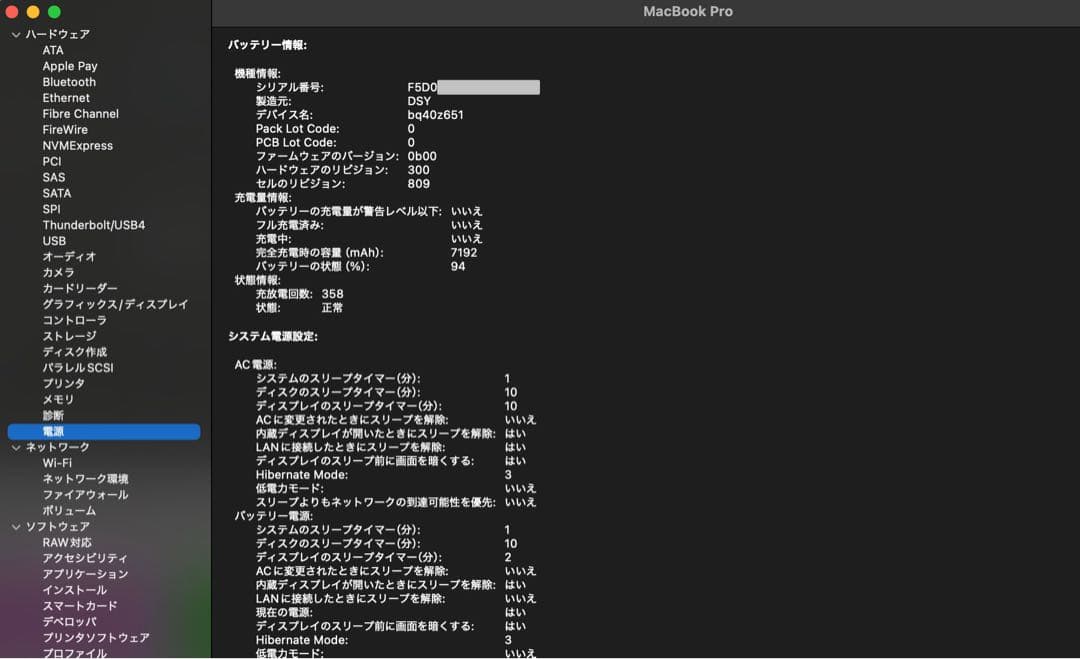Select オーディオ in the hardware list
This screenshot has width=1080, height=659.
(66, 256)
